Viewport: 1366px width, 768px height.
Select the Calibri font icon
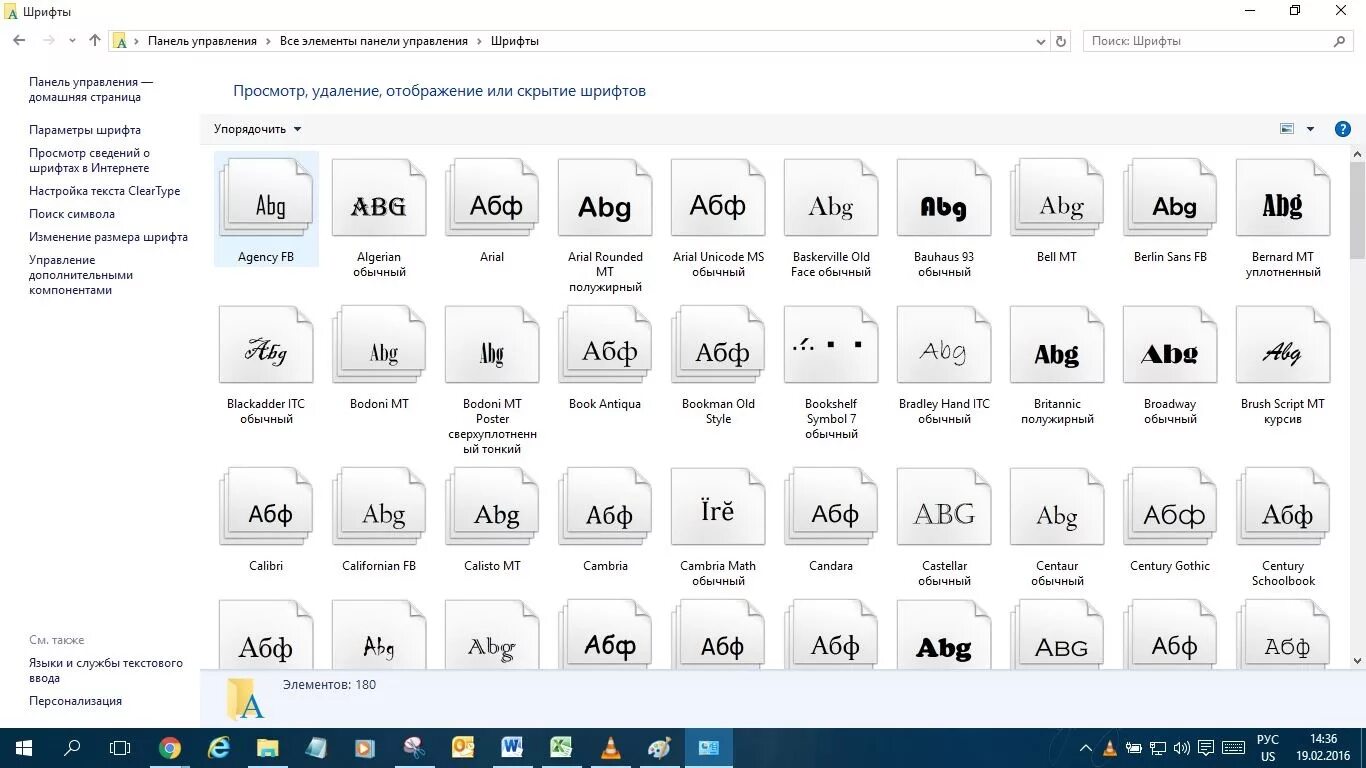pos(266,506)
